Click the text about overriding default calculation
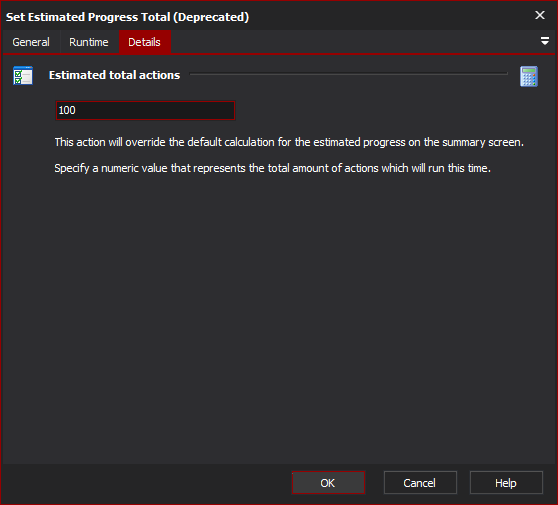 (x=289, y=142)
